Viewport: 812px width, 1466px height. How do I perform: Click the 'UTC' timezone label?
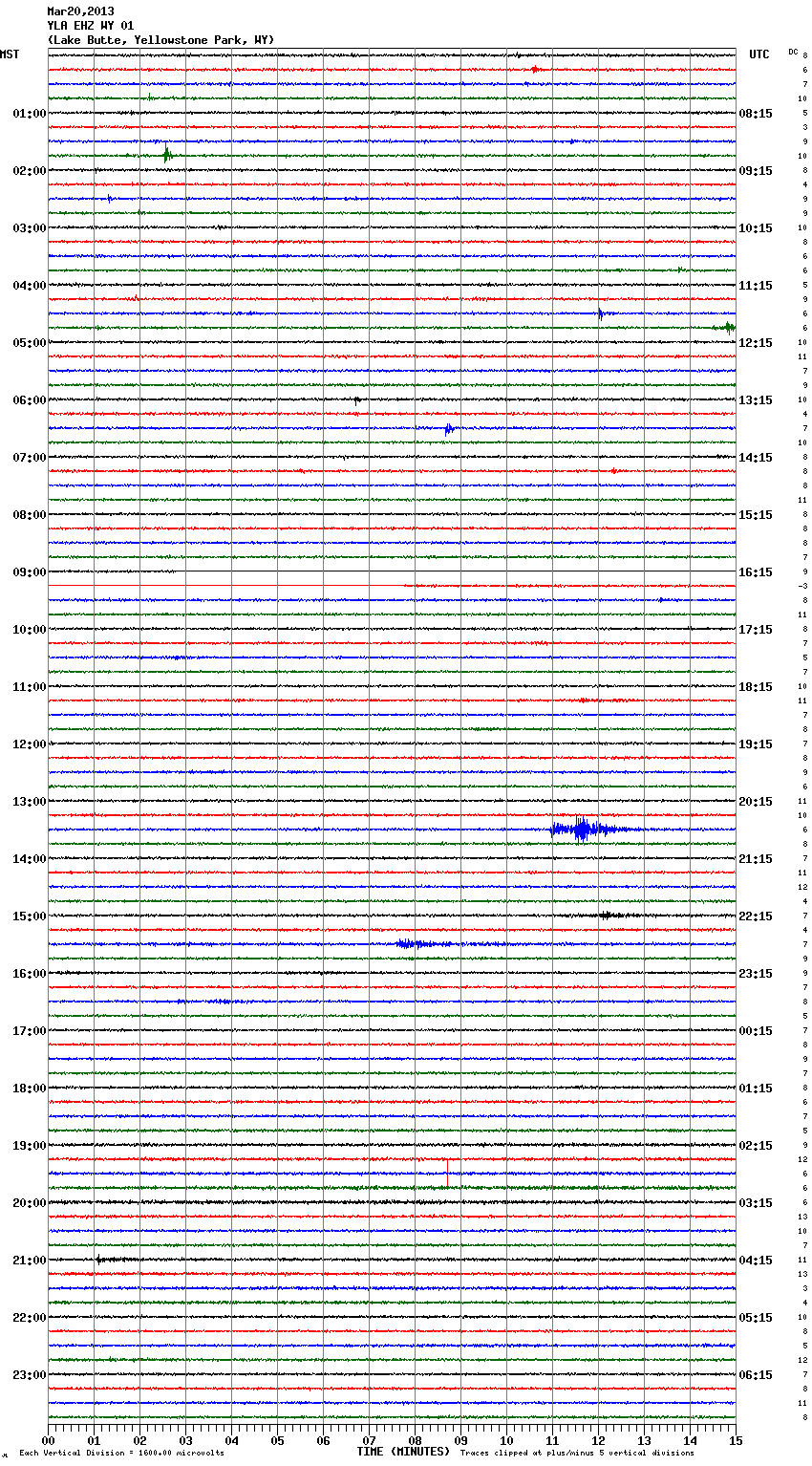click(759, 54)
